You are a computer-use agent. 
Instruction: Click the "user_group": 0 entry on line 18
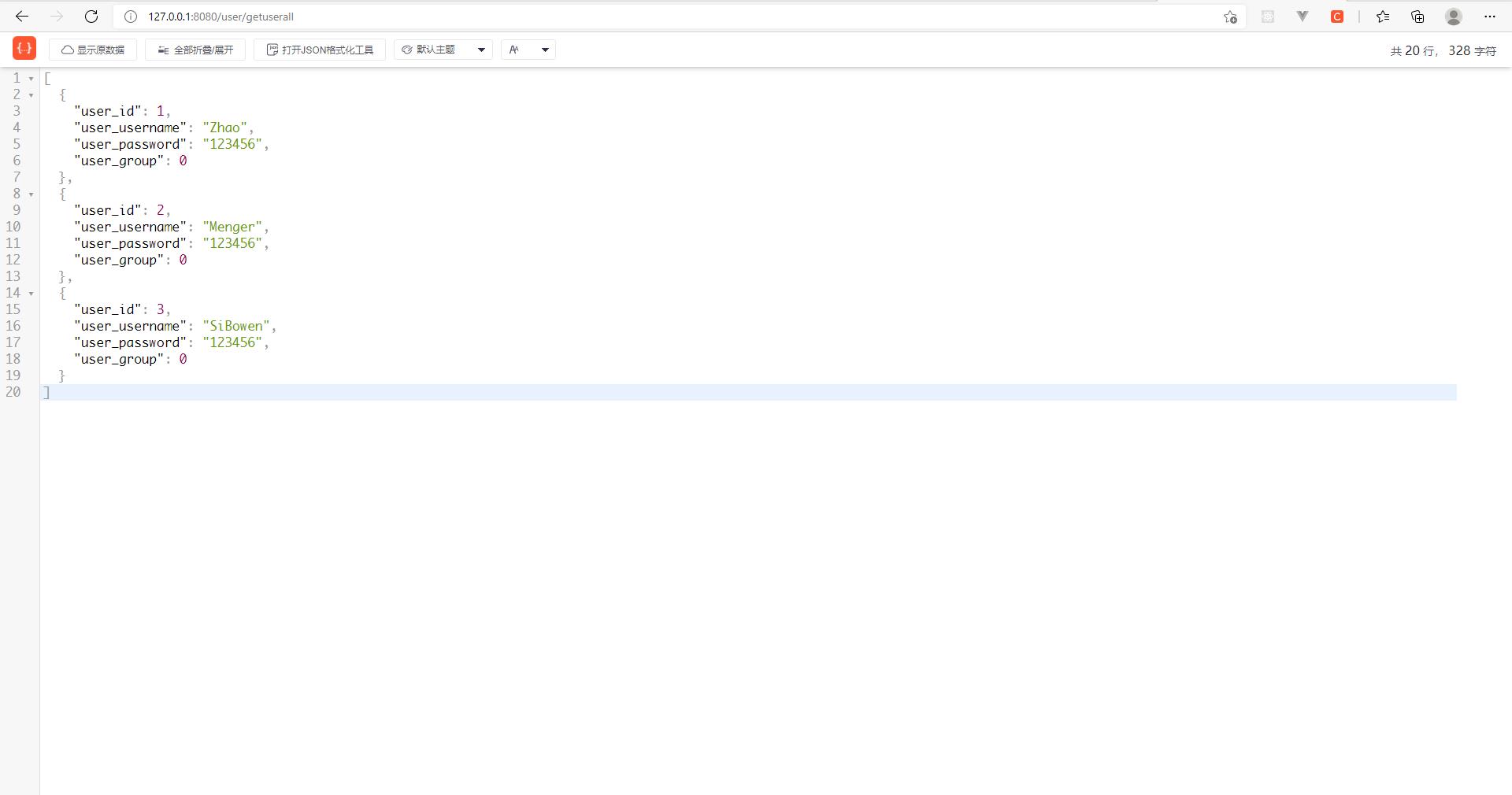(x=131, y=359)
